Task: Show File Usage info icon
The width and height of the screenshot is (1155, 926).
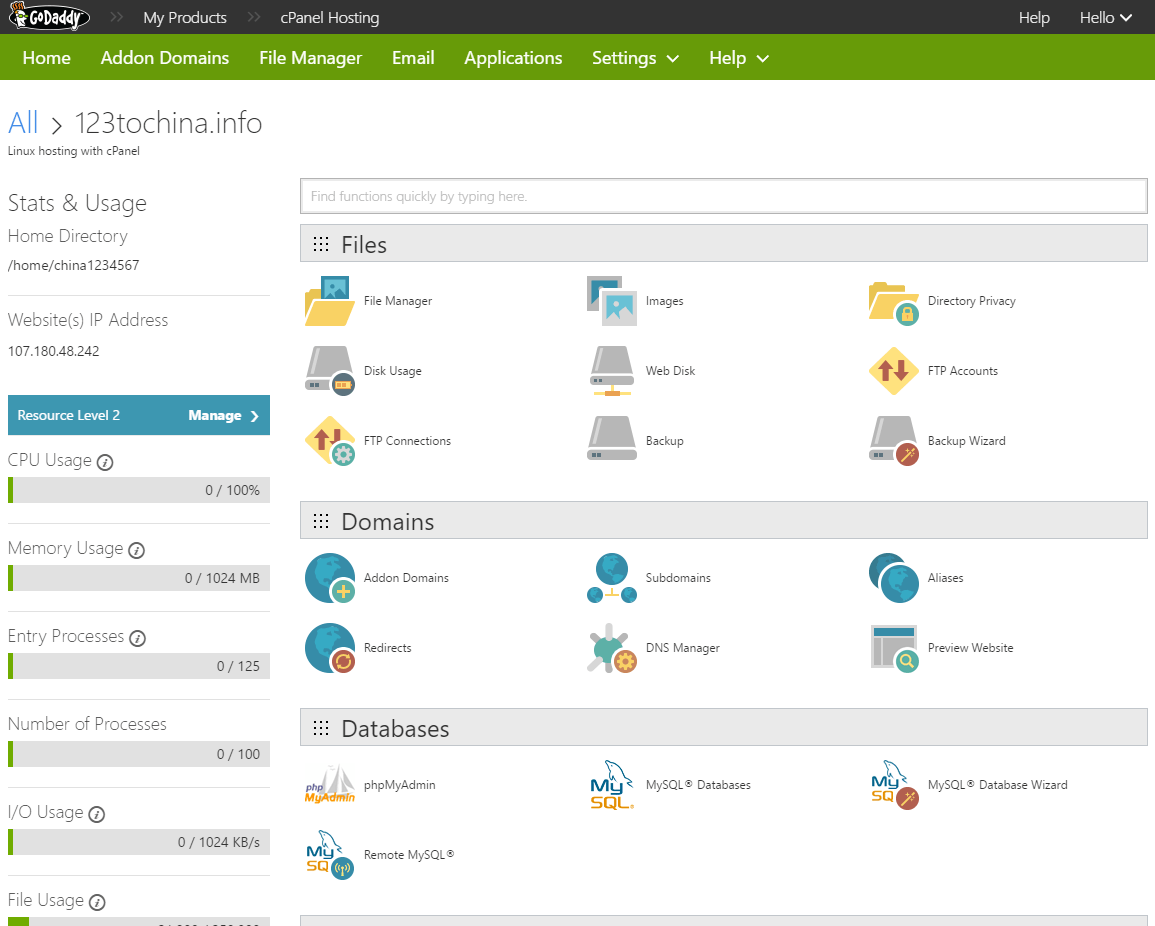Action: (97, 902)
